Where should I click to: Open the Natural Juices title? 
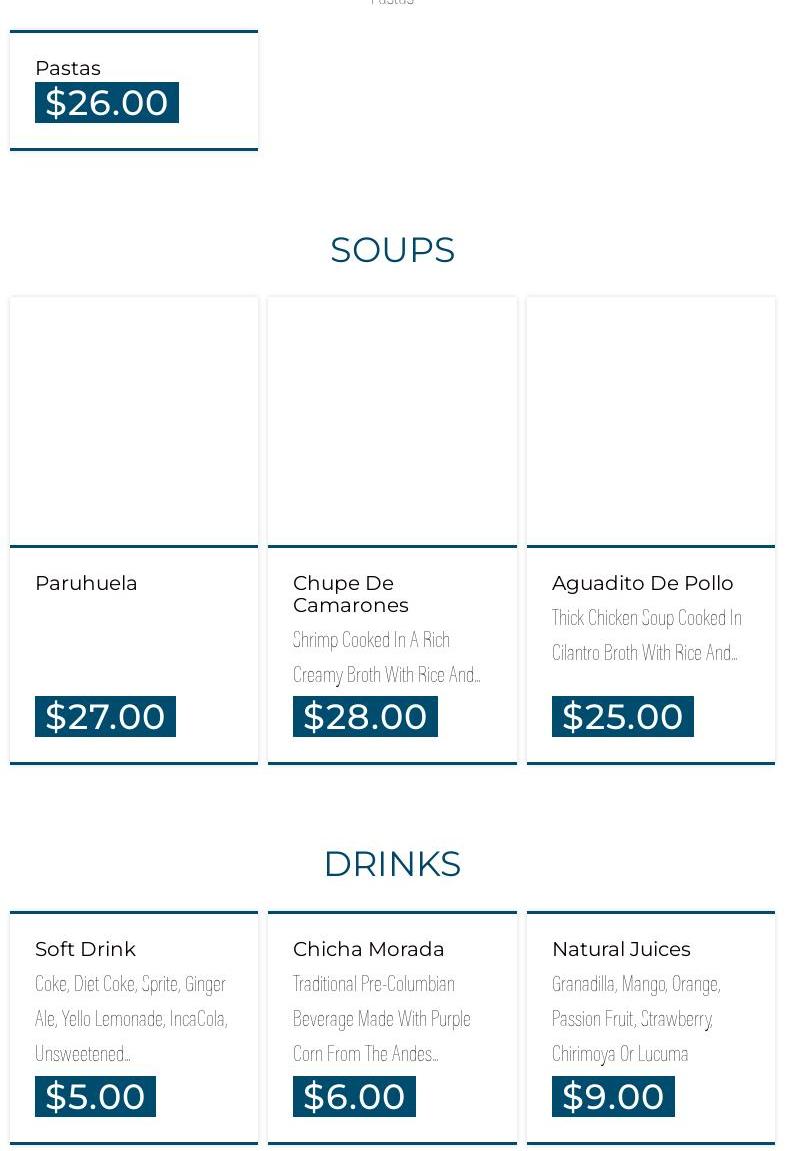(x=621, y=949)
